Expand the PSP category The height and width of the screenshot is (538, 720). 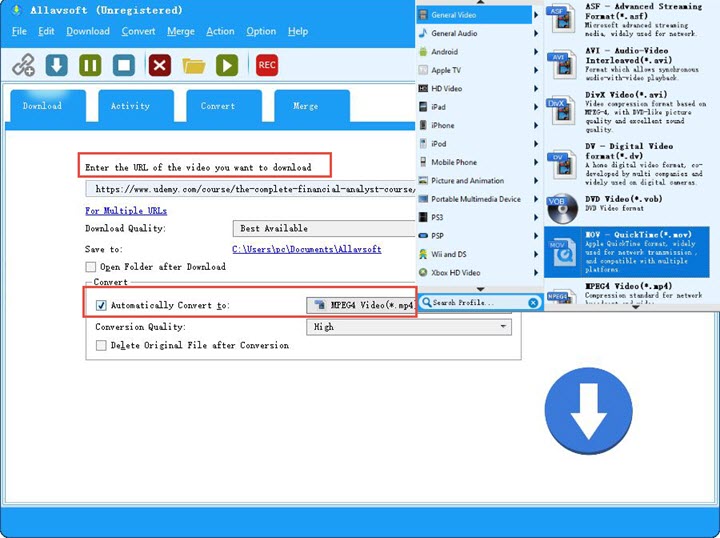478,235
